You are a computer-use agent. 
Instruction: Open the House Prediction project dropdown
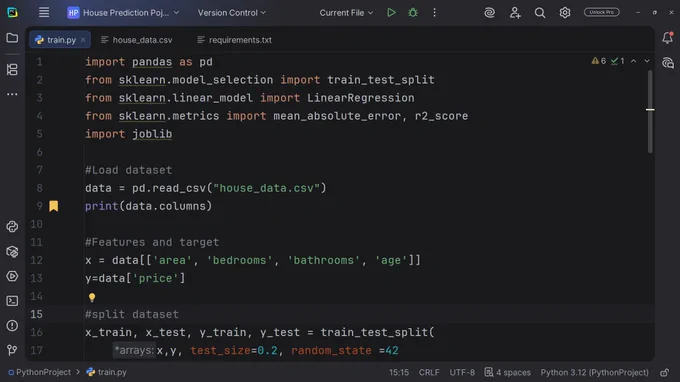click(123, 13)
